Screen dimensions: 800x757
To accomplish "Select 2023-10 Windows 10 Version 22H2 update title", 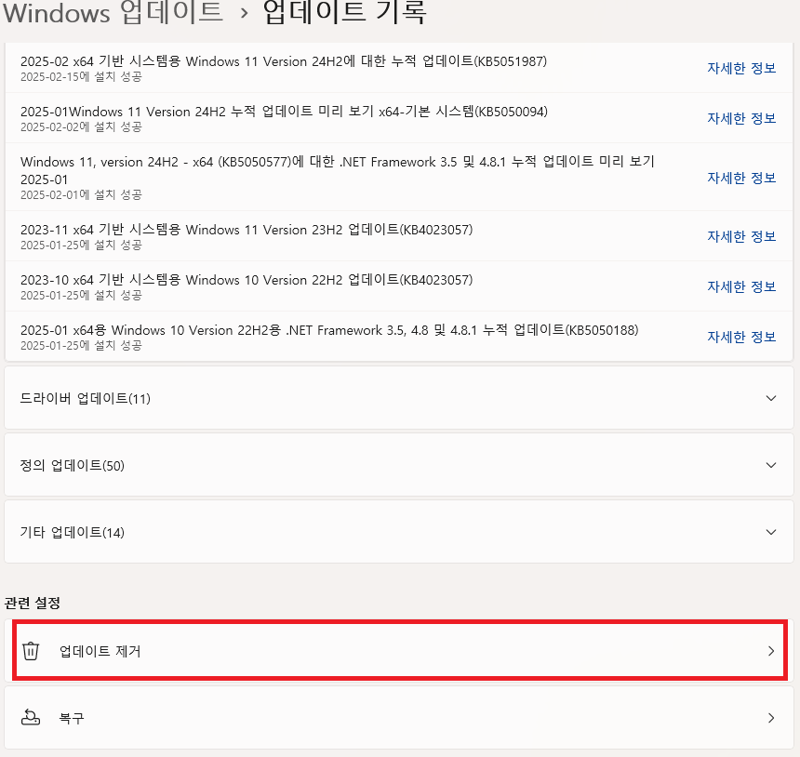I will (x=247, y=280).
